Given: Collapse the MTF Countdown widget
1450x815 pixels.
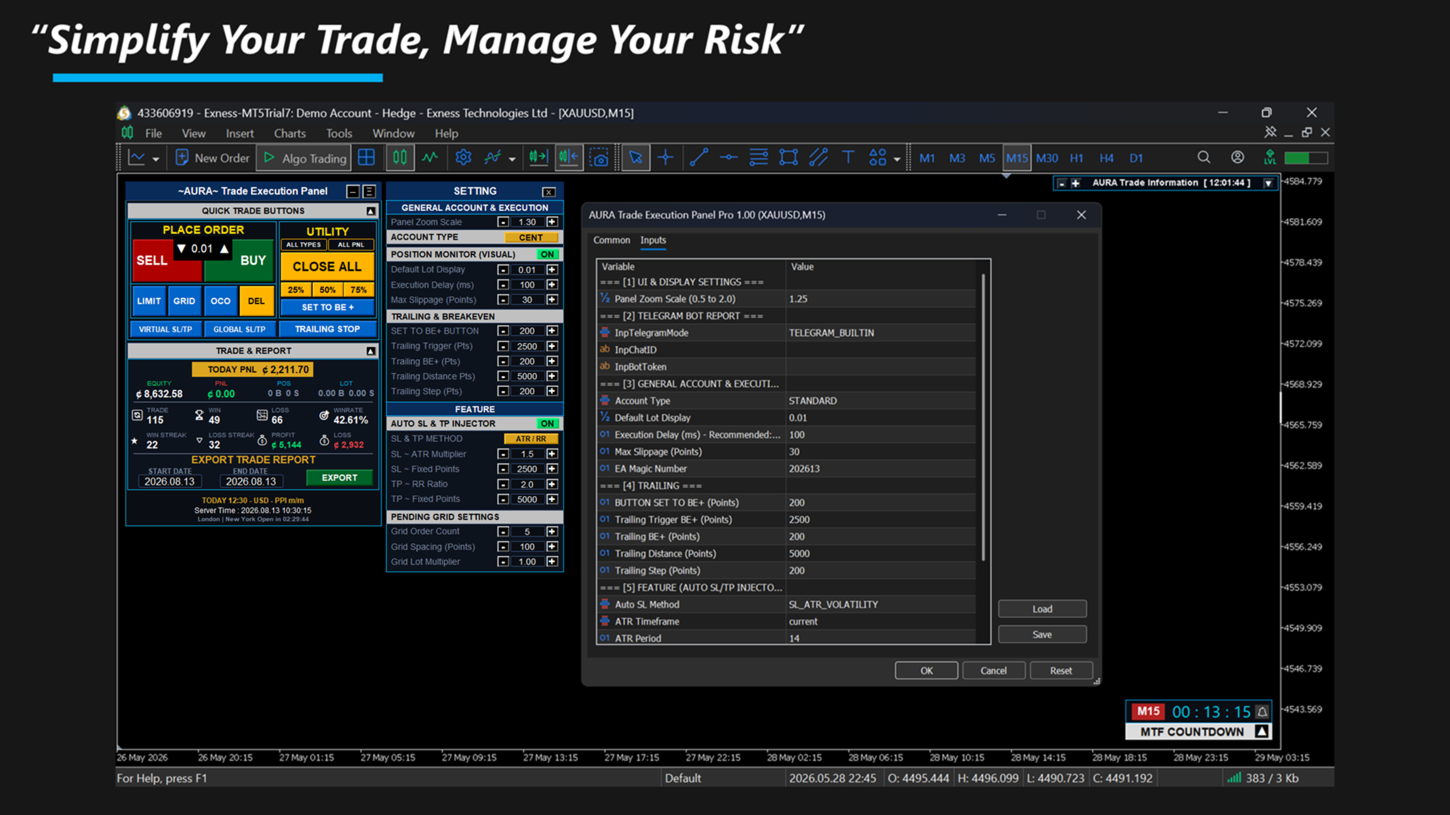Looking at the screenshot, I should pos(1262,732).
